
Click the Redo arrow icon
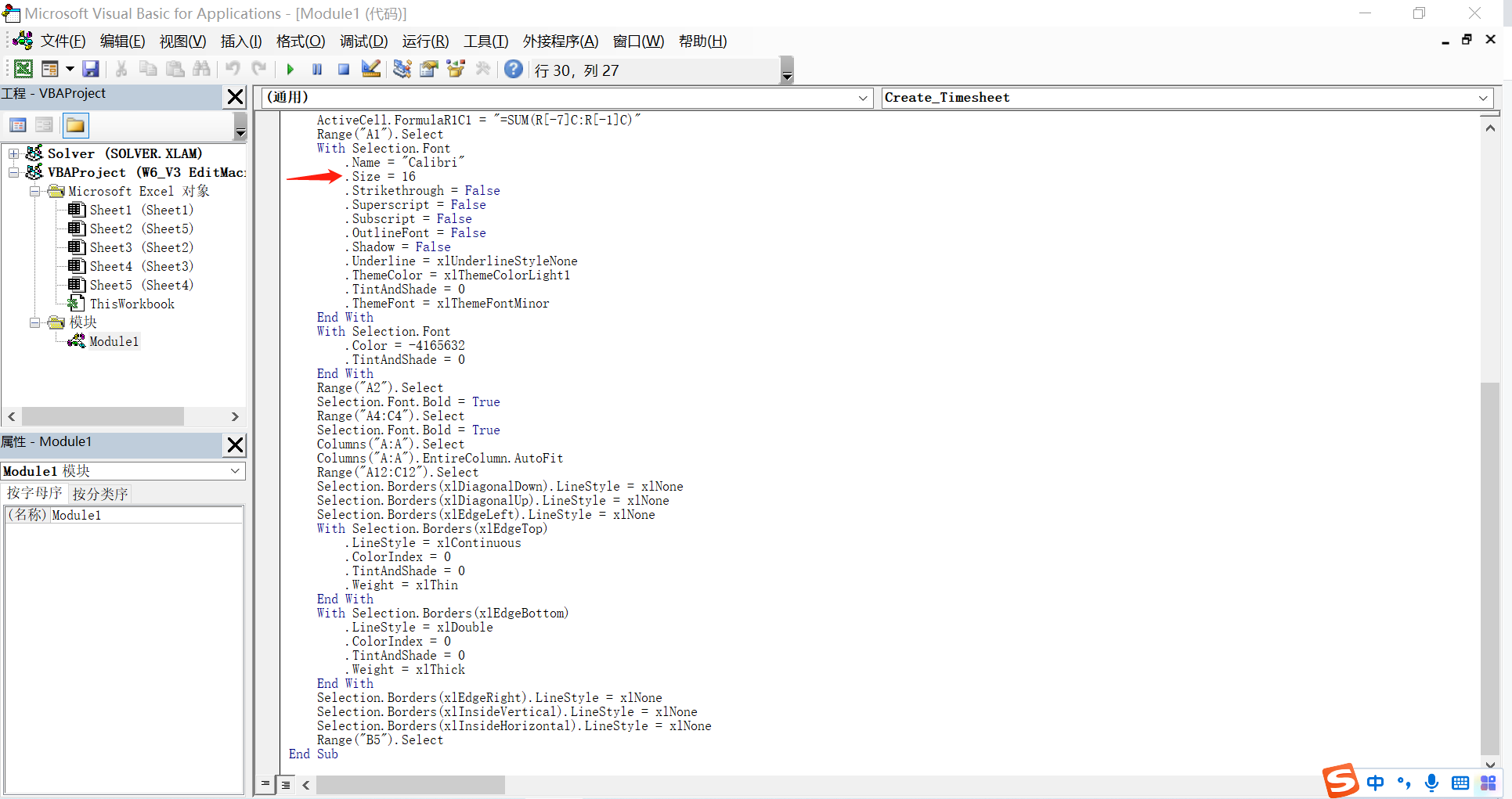click(x=259, y=70)
